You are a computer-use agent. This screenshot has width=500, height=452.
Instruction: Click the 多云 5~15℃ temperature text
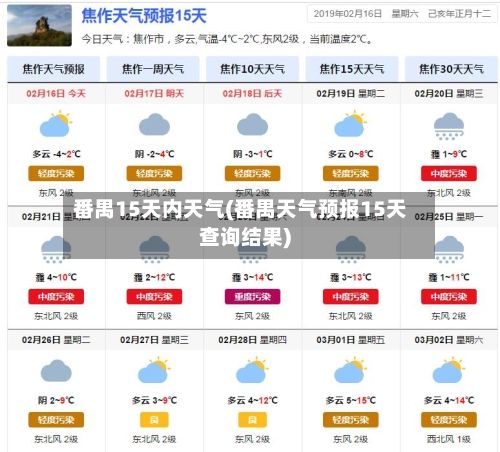[351, 400]
